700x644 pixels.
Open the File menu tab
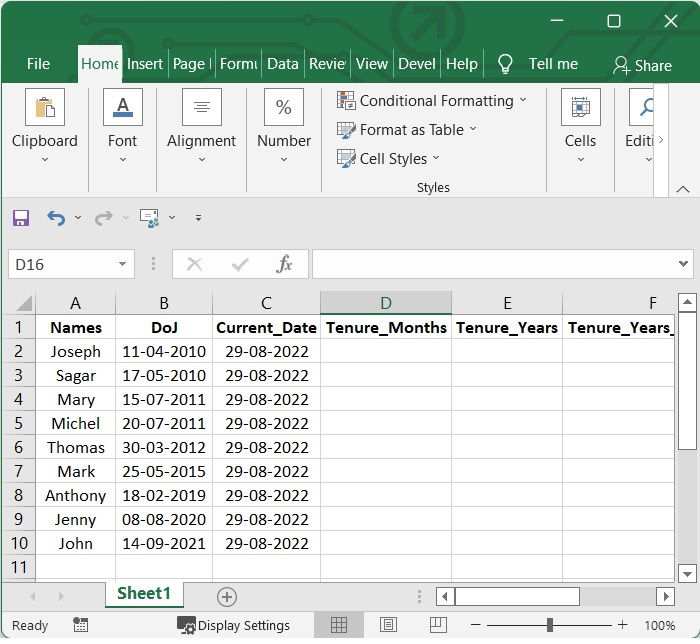(38, 64)
